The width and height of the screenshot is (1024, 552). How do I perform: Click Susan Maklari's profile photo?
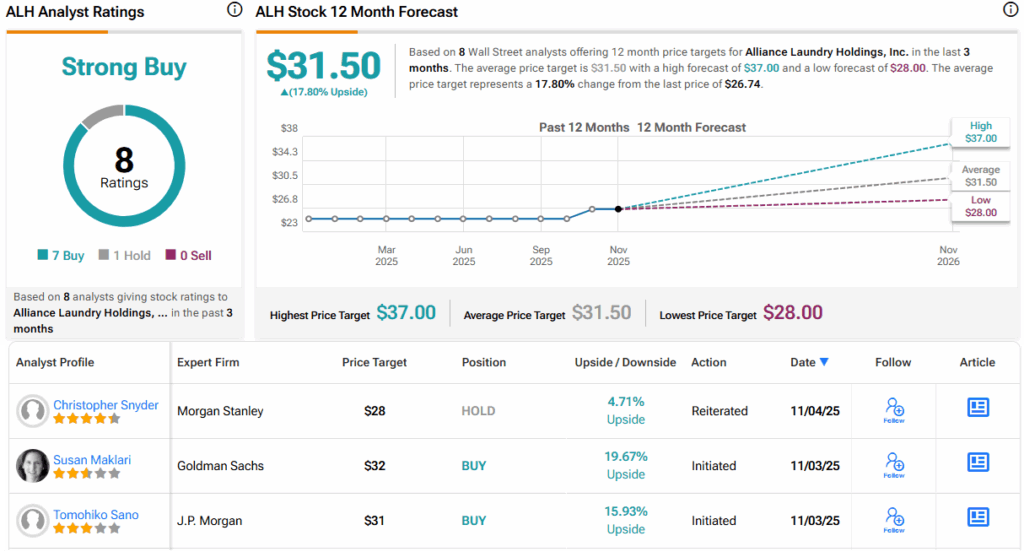tap(34, 466)
